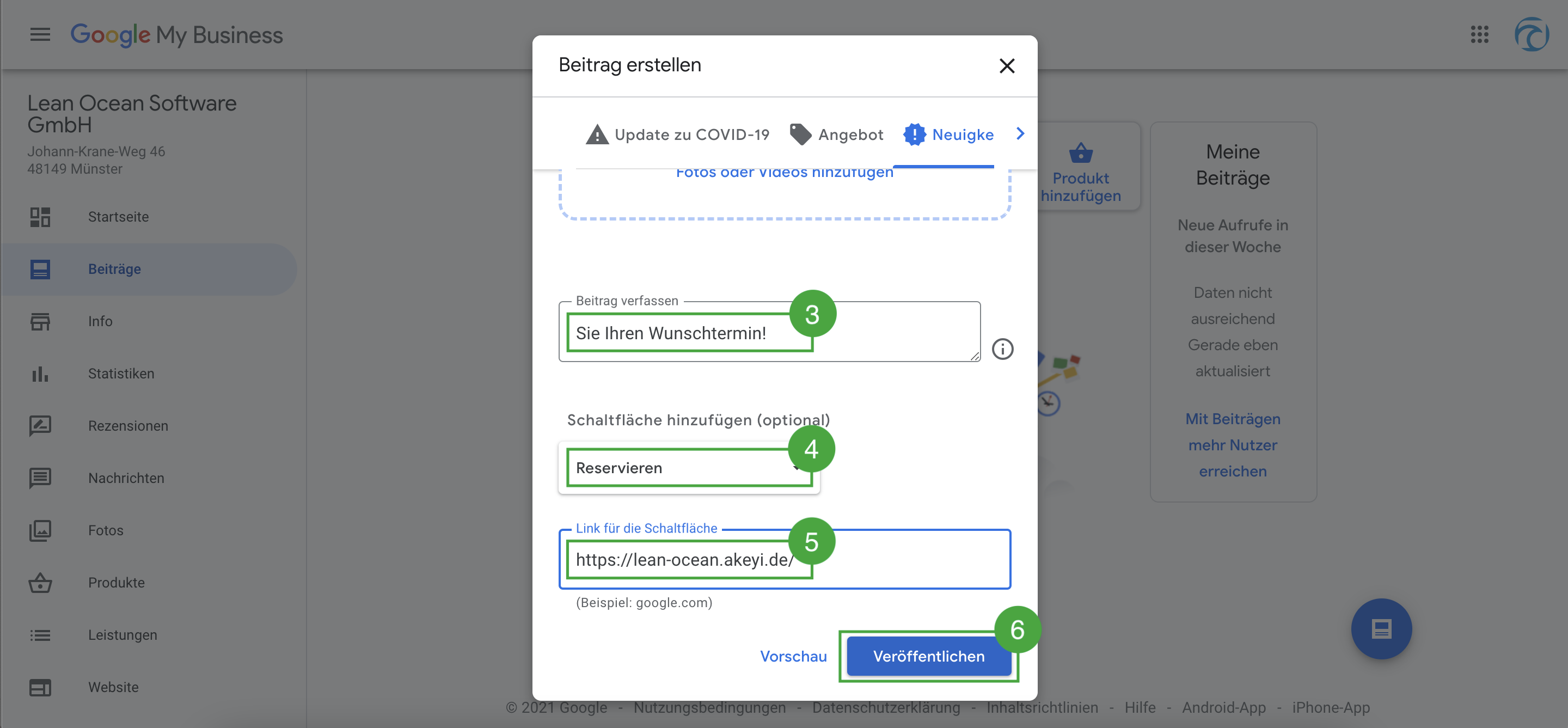
Task: Close the Beitrag erstellen dialog
Action: point(1007,66)
